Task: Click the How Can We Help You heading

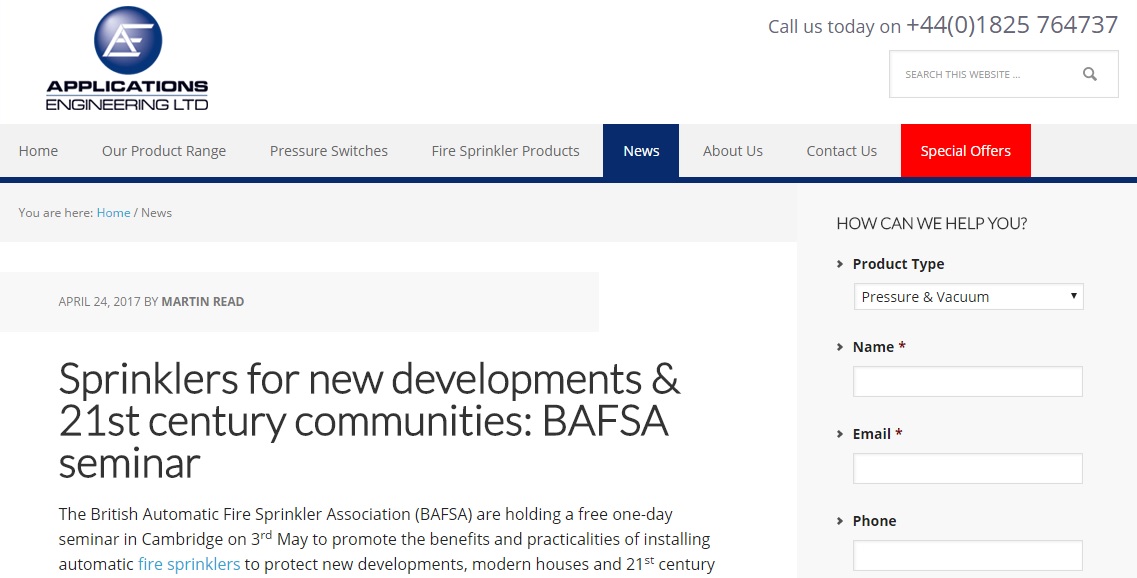Action: point(931,223)
